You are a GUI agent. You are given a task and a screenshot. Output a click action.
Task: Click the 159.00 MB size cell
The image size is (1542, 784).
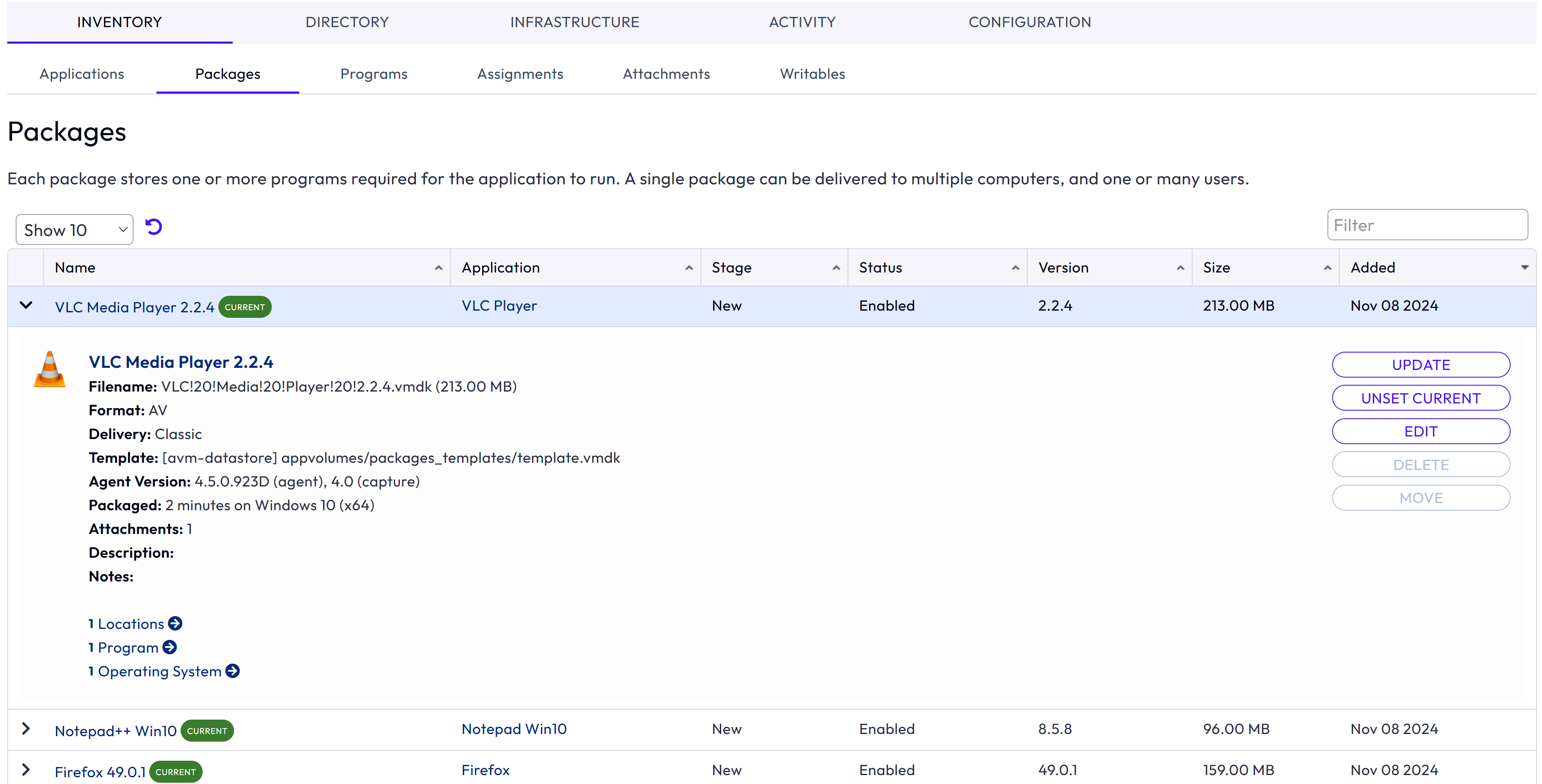pyautogui.click(x=1238, y=770)
